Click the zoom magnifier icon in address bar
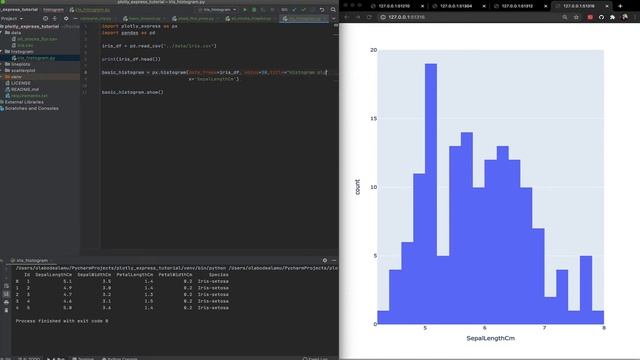This screenshot has width=640, height=360. (x=565, y=17)
